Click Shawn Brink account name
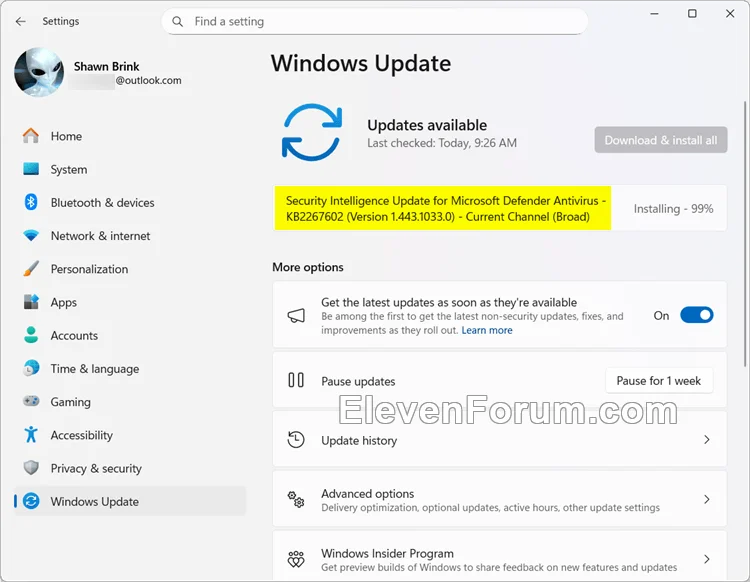Viewport: 750px width, 582px height. click(106, 66)
